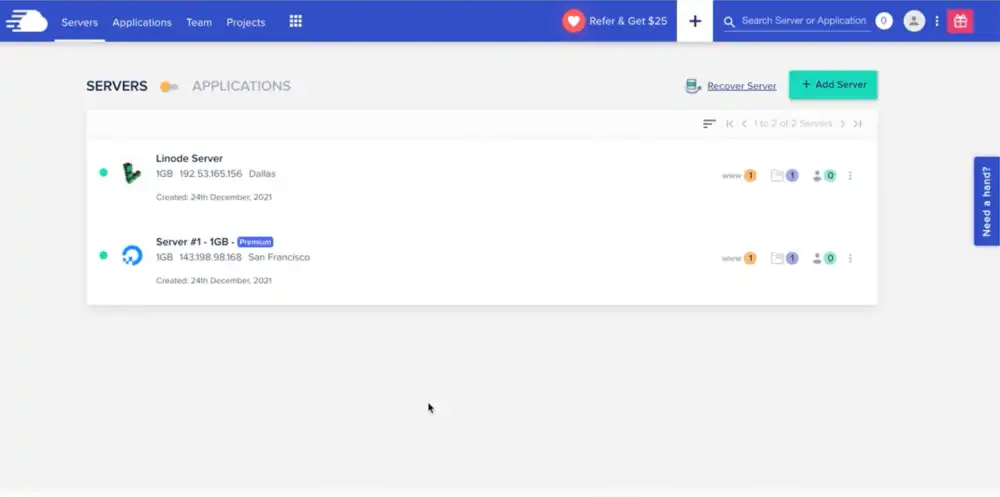Click the Linode provider logo
This screenshot has height=497, width=1000.
pyautogui.click(x=132, y=174)
